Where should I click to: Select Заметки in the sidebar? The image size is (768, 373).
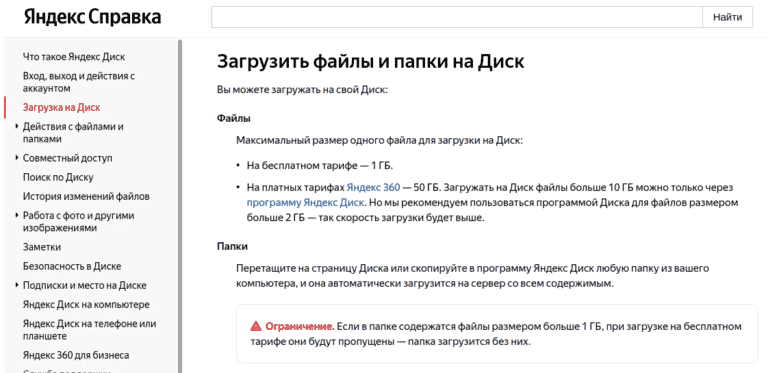point(42,247)
